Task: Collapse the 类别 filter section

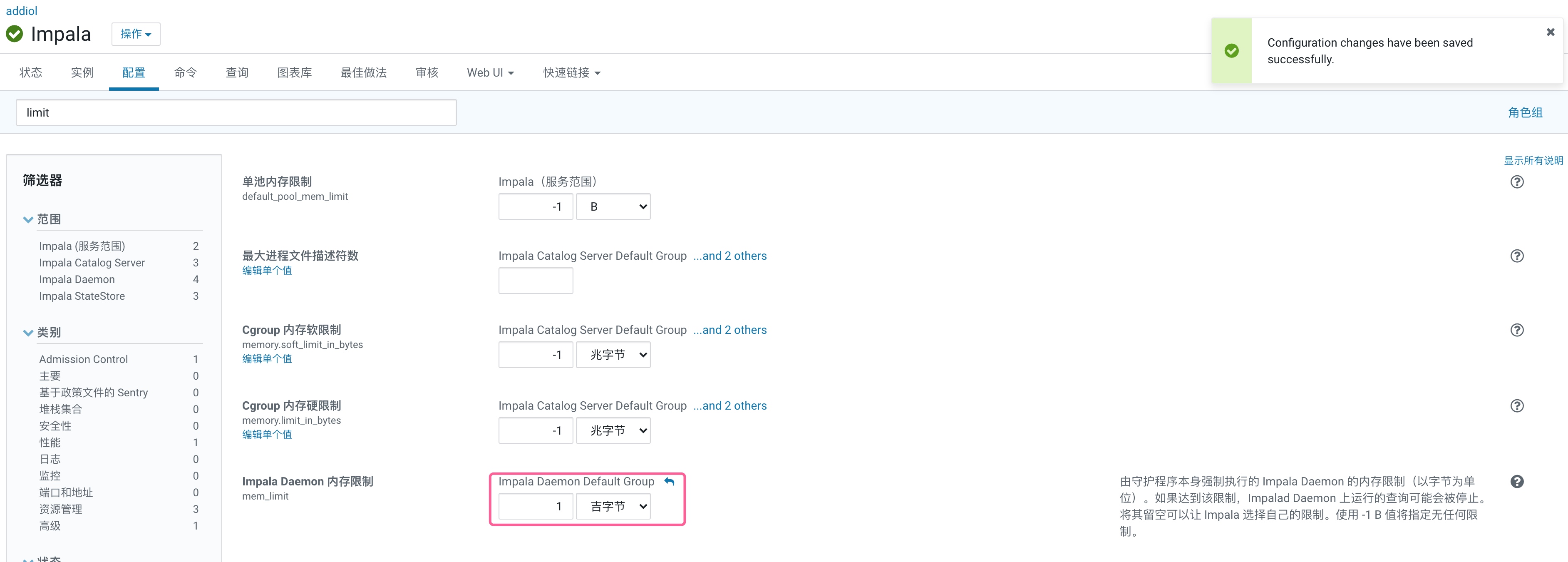Action: click(28, 333)
